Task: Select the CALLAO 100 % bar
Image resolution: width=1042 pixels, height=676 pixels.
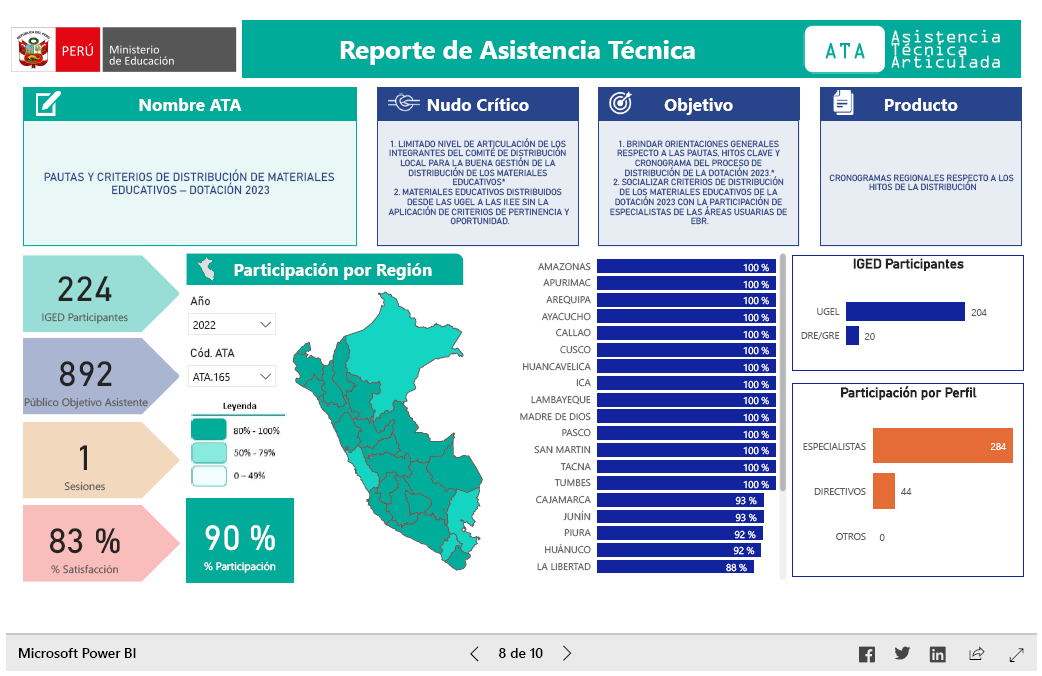Action: pos(686,333)
